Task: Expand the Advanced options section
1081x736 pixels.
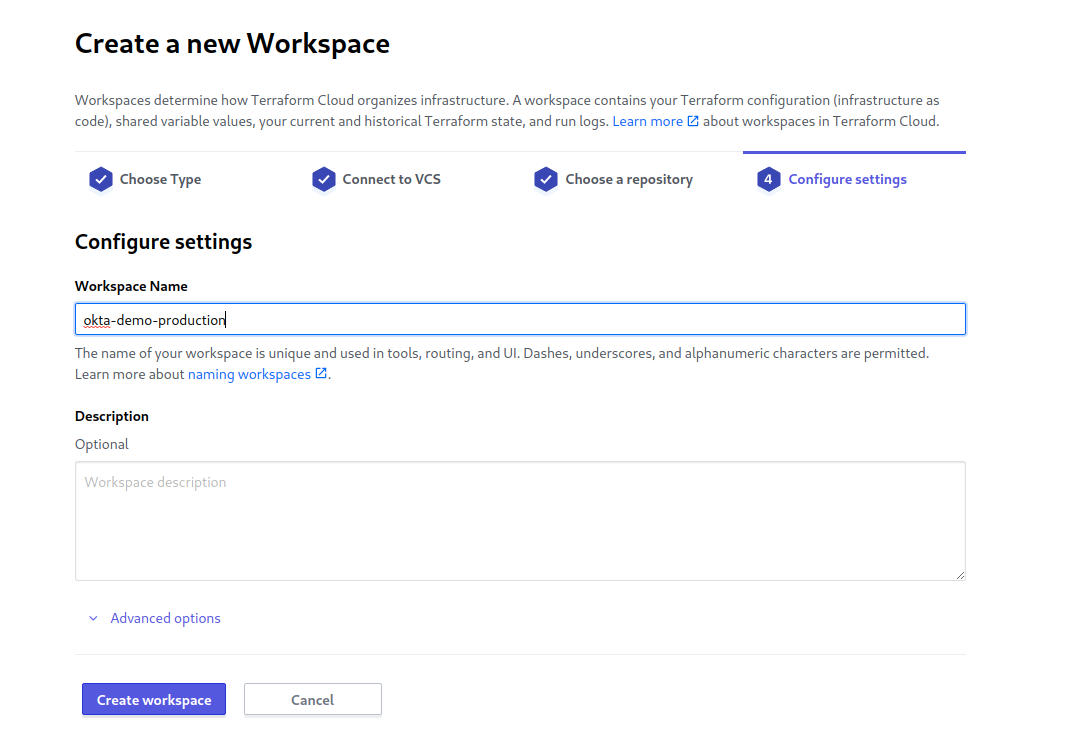Action: click(x=165, y=619)
